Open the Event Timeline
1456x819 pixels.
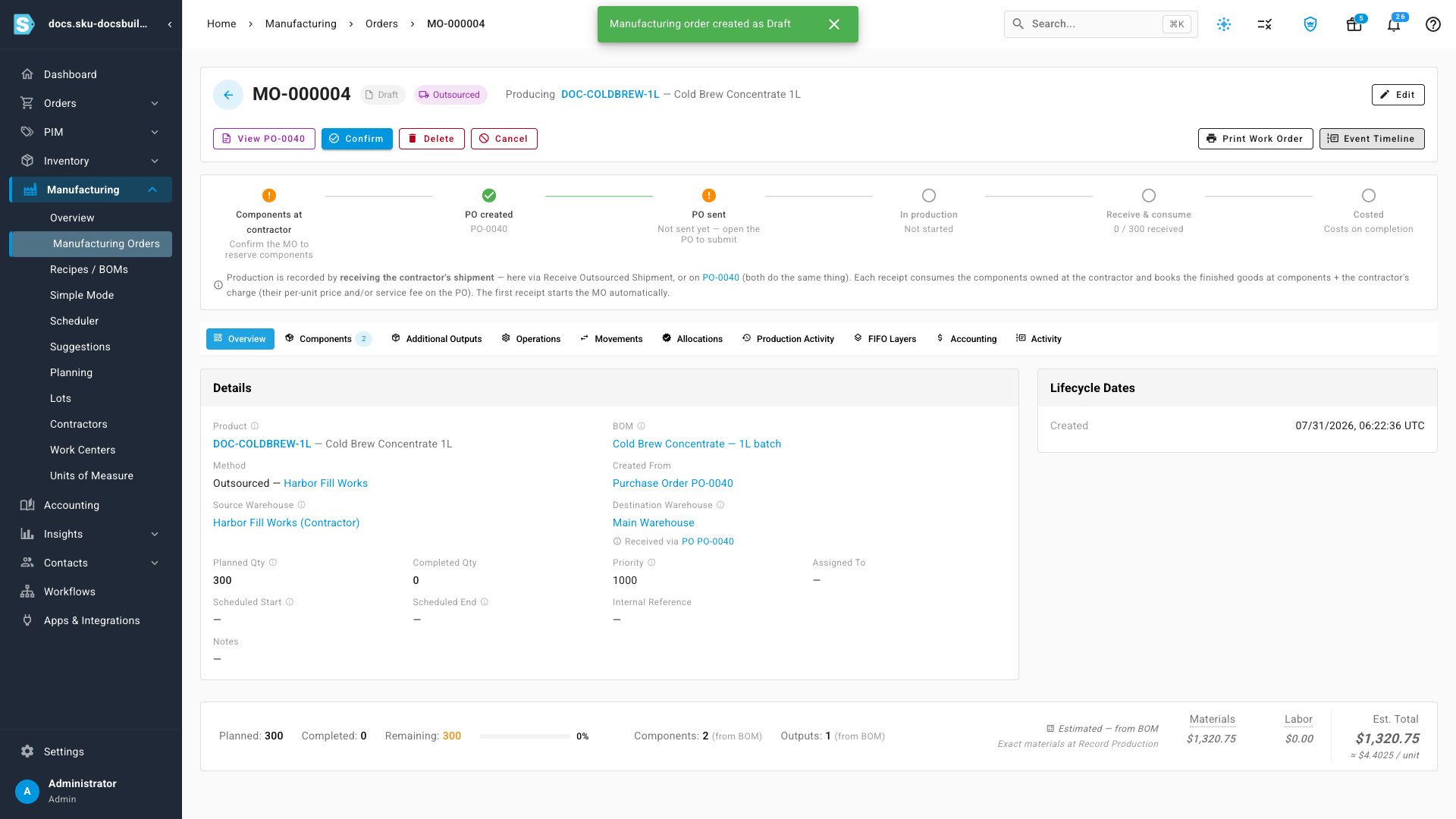click(x=1372, y=139)
